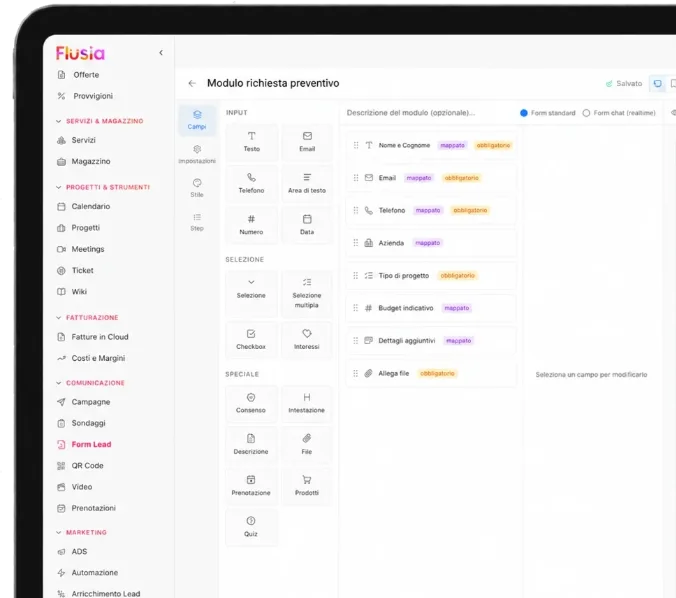The image size is (676, 598).
Task: Select the Email form field row
Action: (x=431, y=178)
